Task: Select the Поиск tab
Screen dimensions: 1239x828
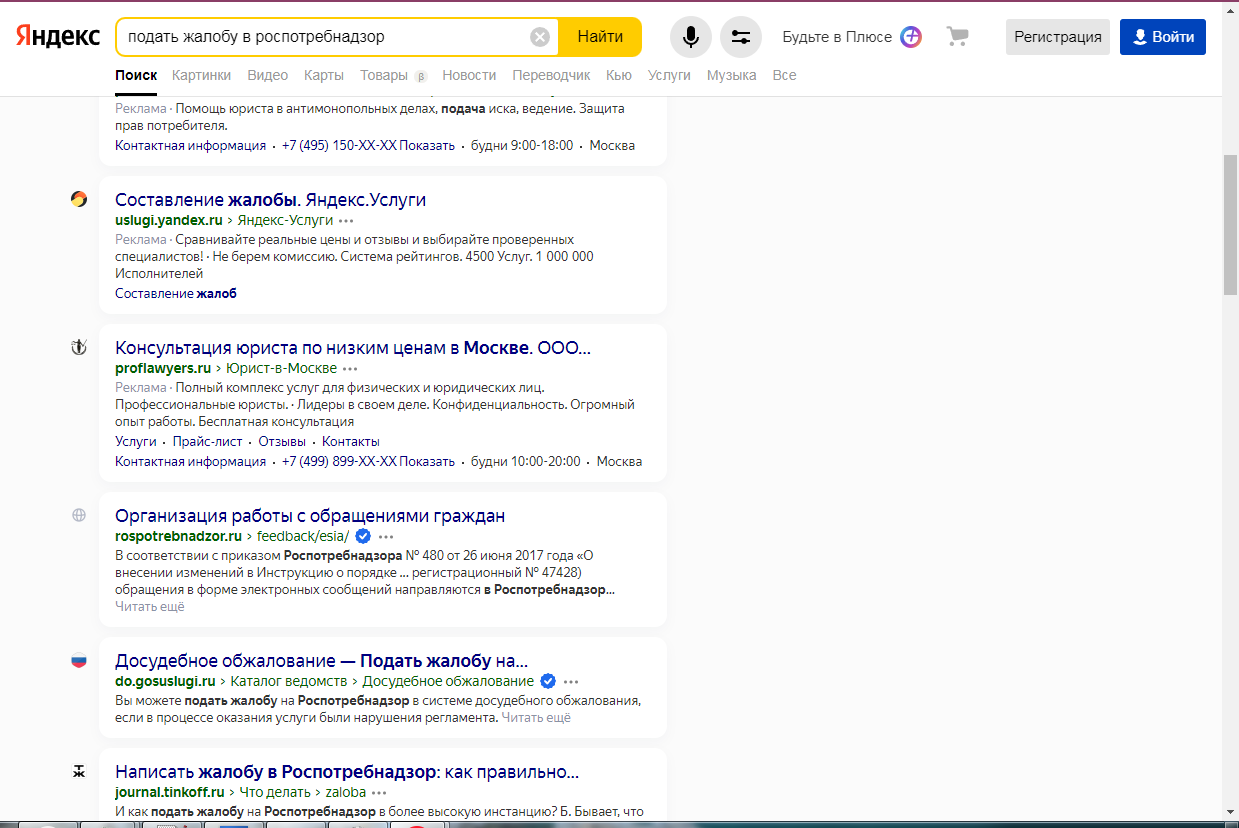Action: click(x=136, y=75)
